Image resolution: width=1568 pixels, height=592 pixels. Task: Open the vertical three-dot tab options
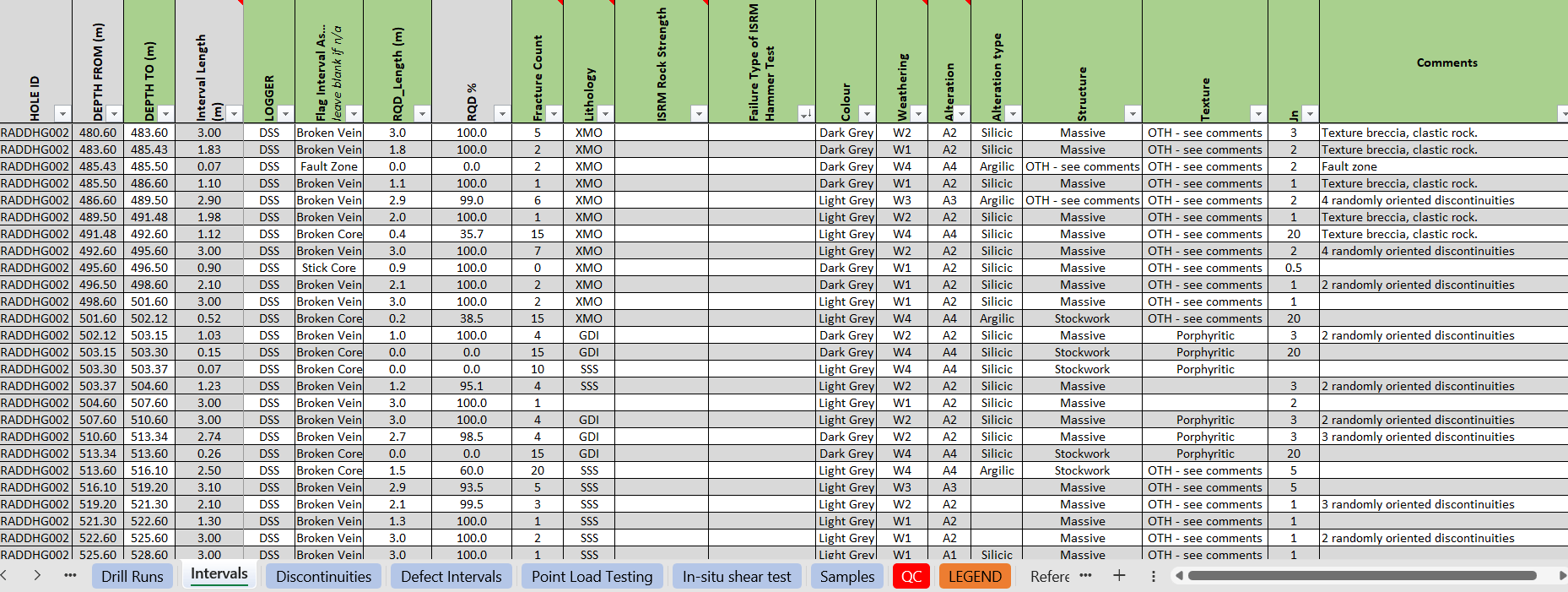pos(1154,576)
